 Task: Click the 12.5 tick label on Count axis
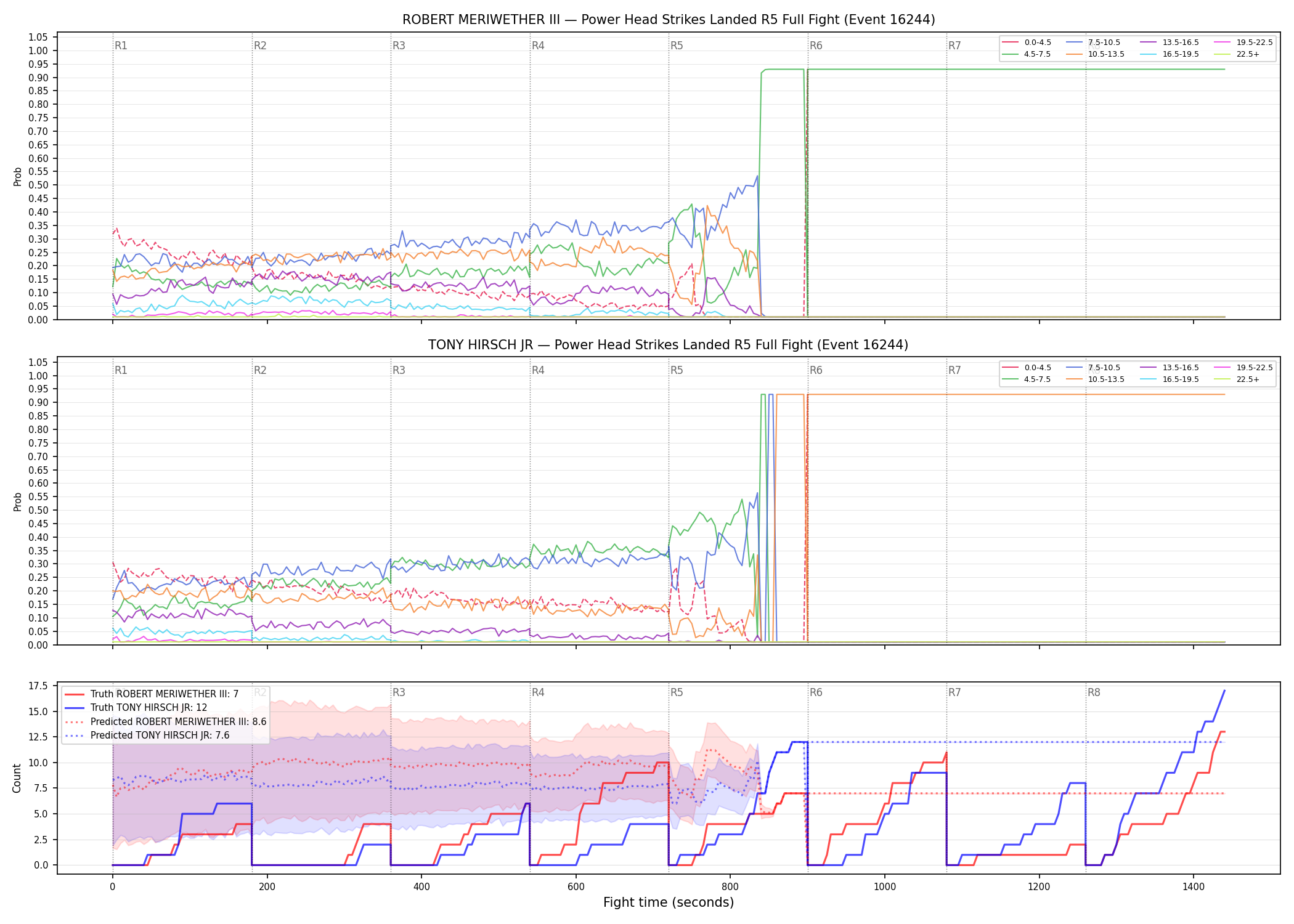coord(38,737)
